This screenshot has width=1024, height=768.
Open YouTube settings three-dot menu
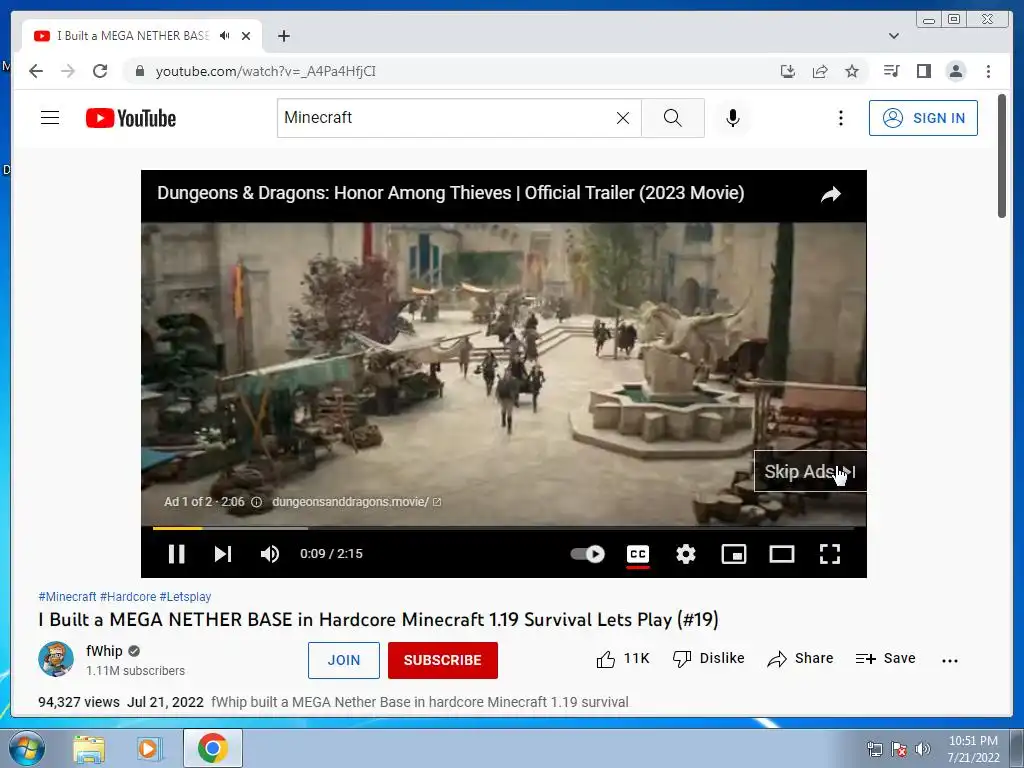pyautogui.click(x=840, y=118)
